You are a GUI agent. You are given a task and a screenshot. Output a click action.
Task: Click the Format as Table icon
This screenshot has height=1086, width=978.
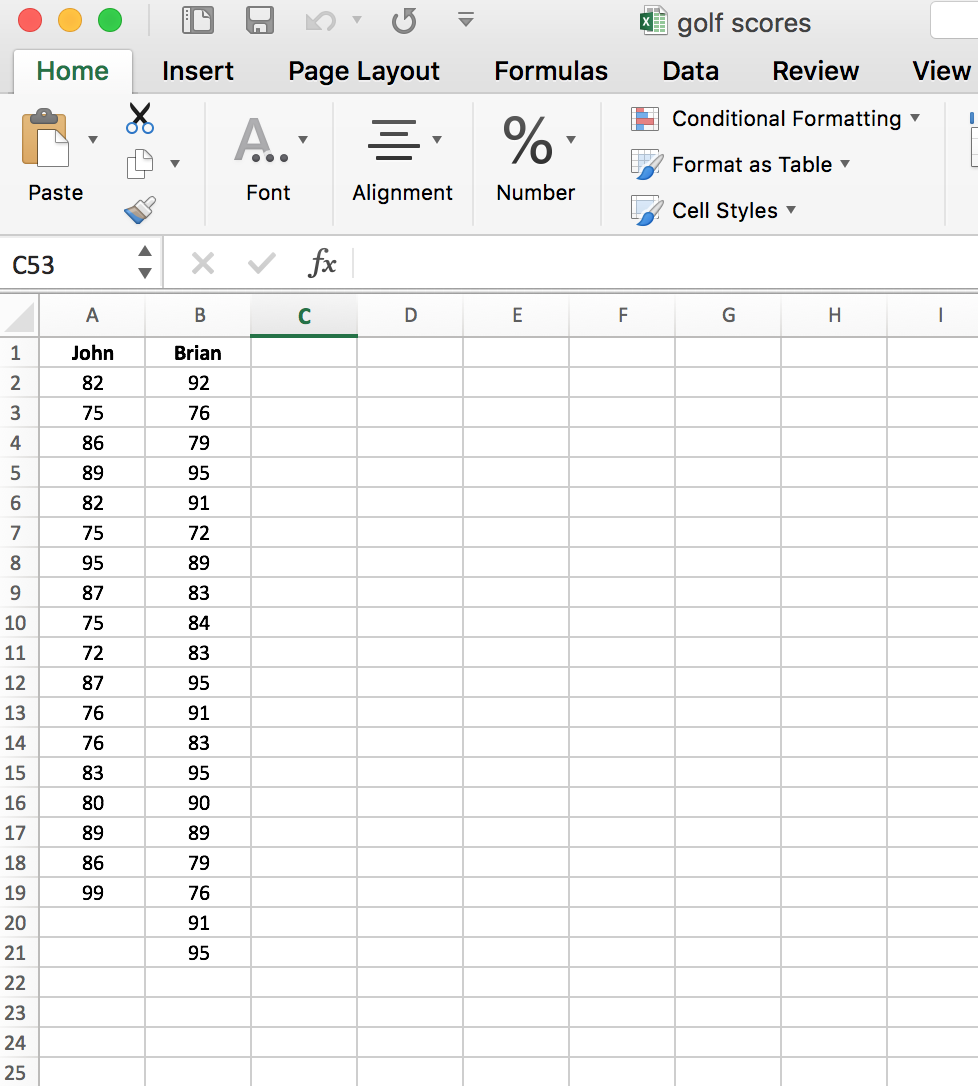point(644,164)
